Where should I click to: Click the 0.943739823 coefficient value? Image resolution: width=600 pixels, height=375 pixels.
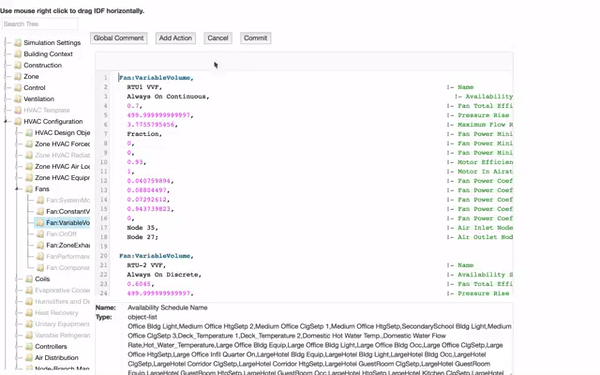pyautogui.click(x=150, y=209)
